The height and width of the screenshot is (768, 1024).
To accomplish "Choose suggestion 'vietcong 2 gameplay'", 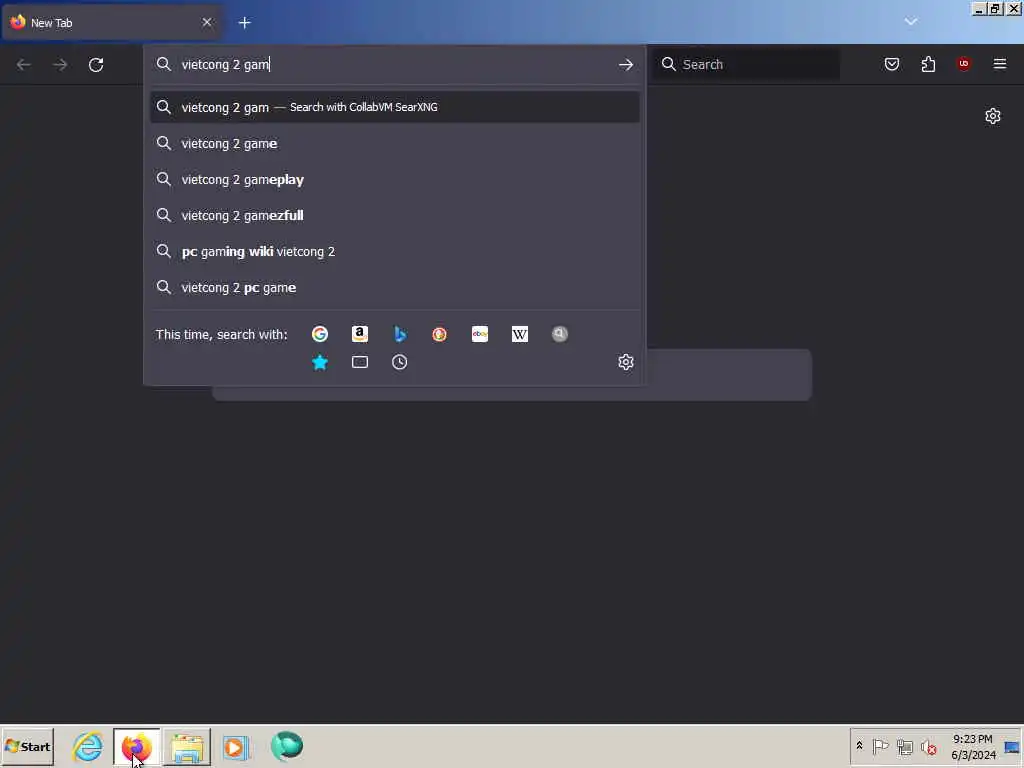I will click(x=394, y=180).
